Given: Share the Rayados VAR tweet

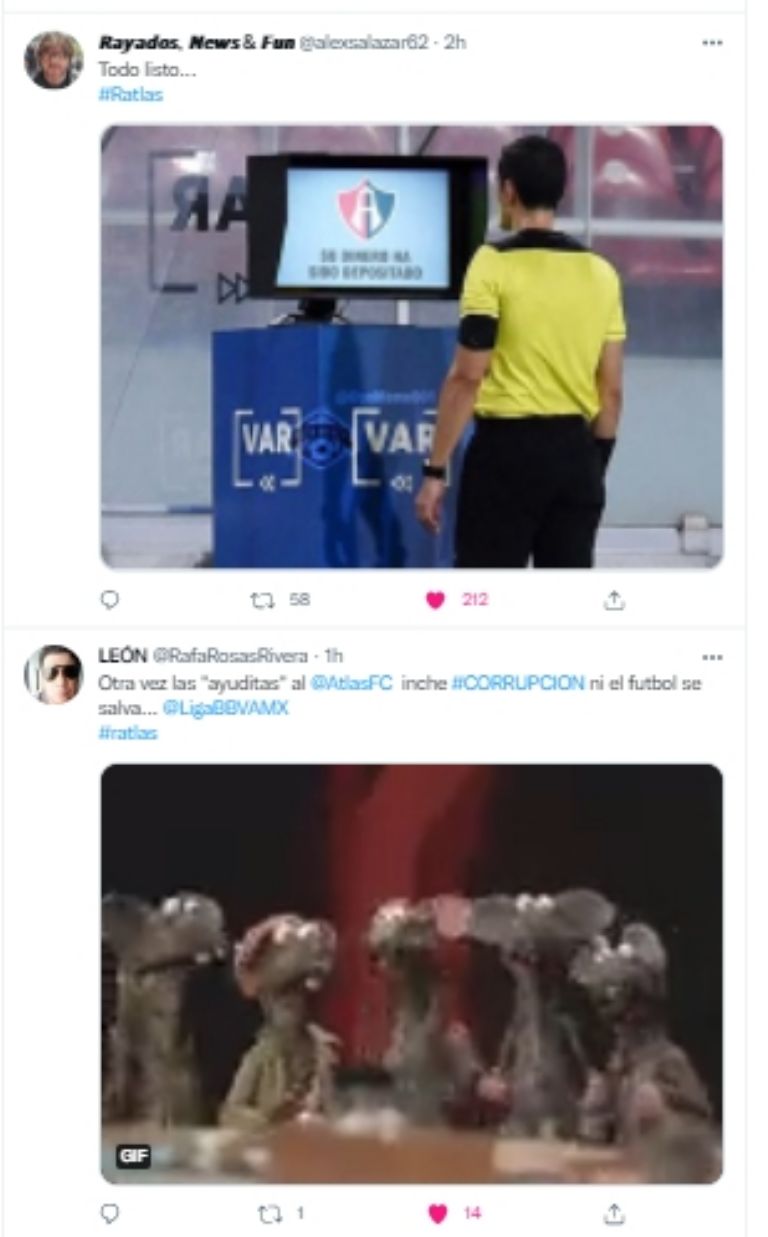Looking at the screenshot, I should coord(615,600).
